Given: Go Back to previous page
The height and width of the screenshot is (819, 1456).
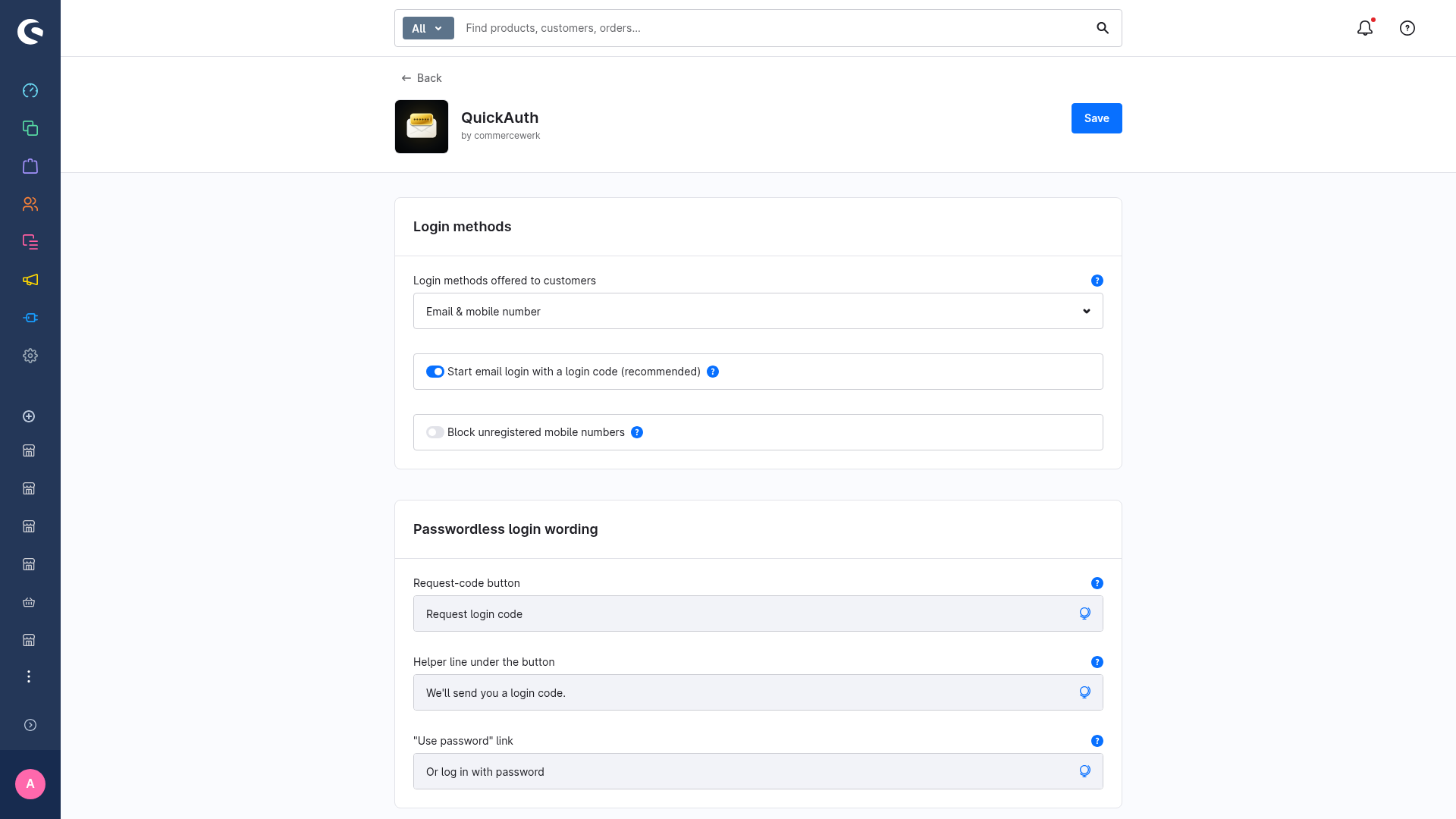Looking at the screenshot, I should pyautogui.click(x=422, y=78).
